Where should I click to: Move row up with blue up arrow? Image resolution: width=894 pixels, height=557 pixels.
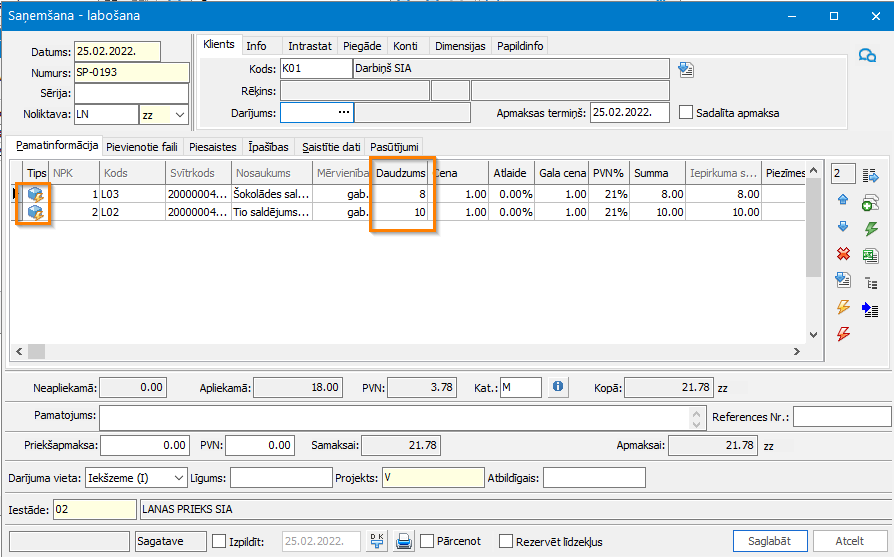[843, 200]
